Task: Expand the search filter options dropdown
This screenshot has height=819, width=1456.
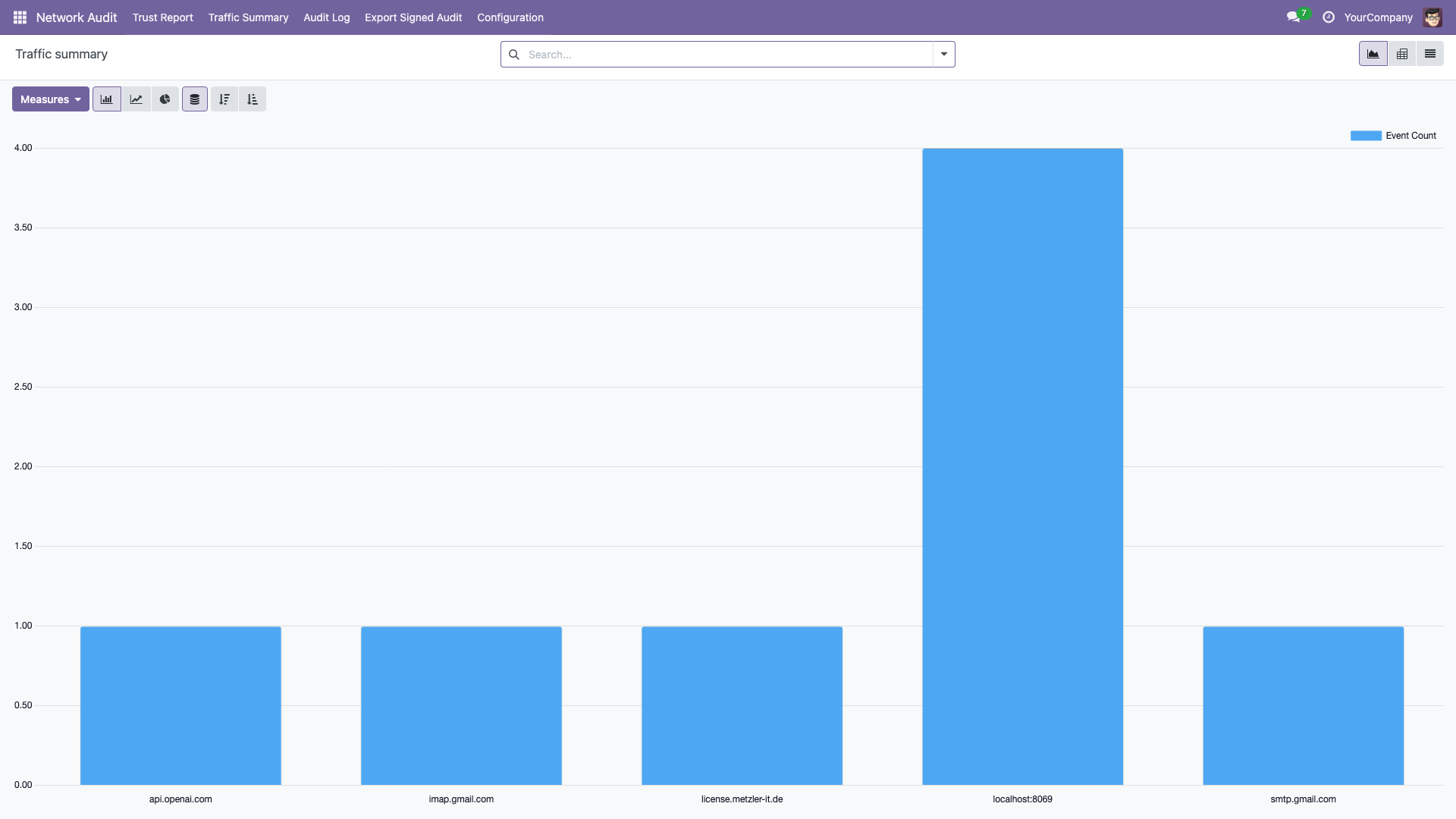Action: tap(944, 55)
